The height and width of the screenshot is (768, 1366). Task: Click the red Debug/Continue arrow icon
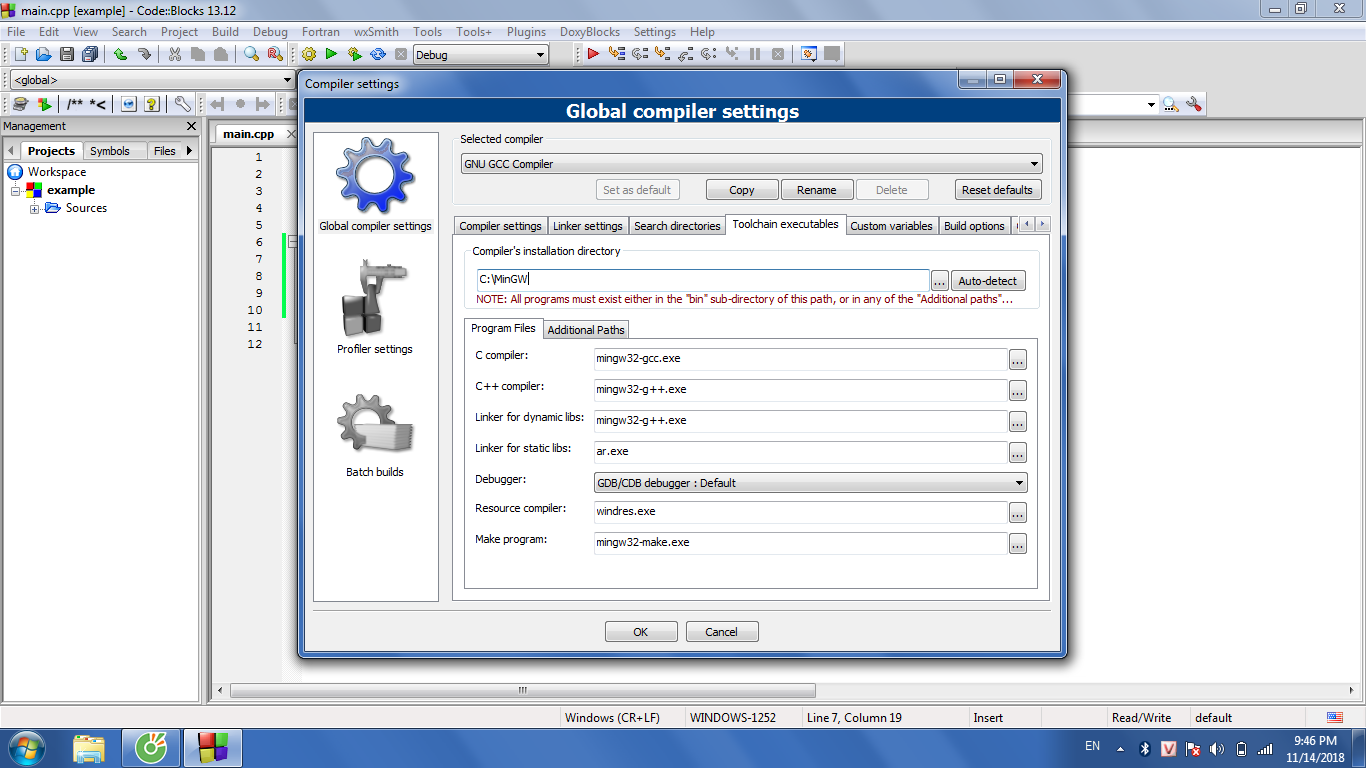[593, 54]
